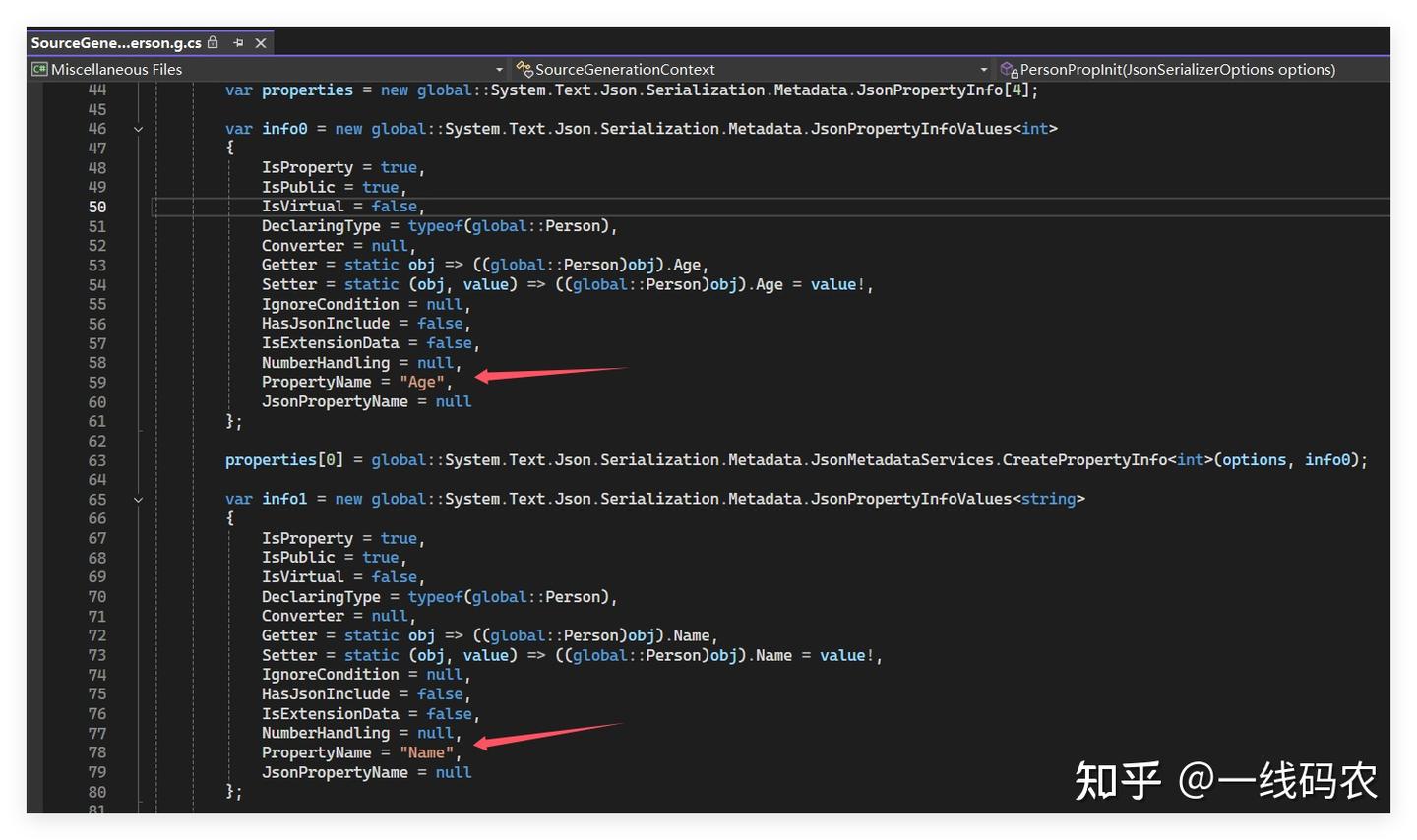This screenshot has height=840, width=1417.
Task: Click the read-only lock icon on the tab
Action: click(213, 42)
